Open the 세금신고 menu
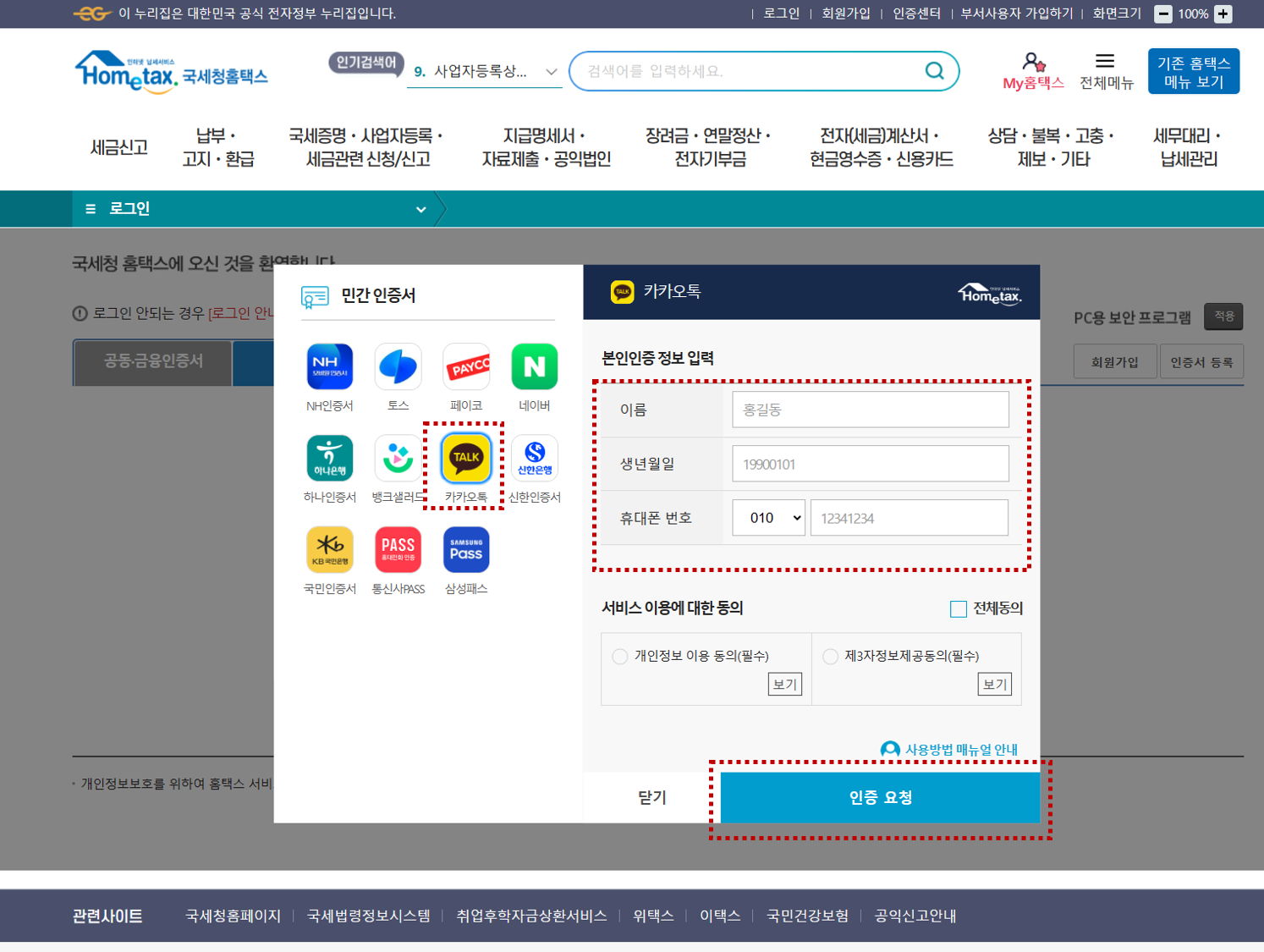The image size is (1264, 952). tap(119, 147)
